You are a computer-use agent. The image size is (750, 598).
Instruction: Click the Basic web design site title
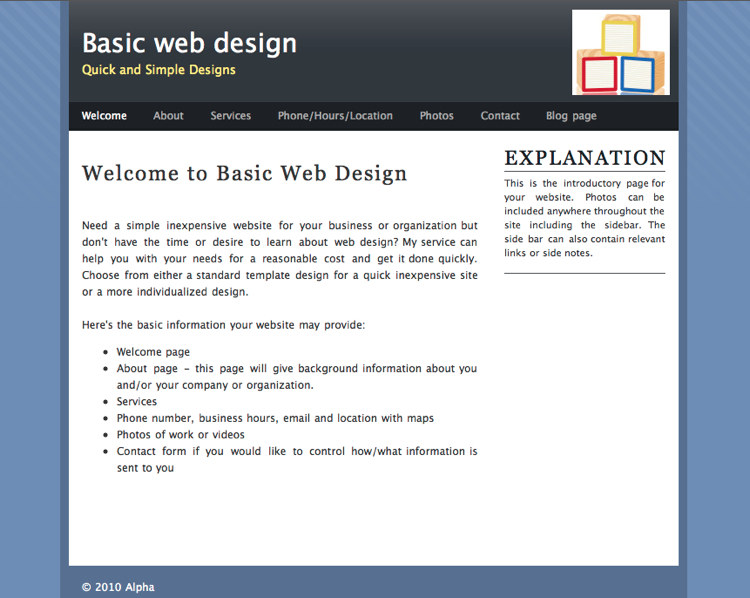189,43
